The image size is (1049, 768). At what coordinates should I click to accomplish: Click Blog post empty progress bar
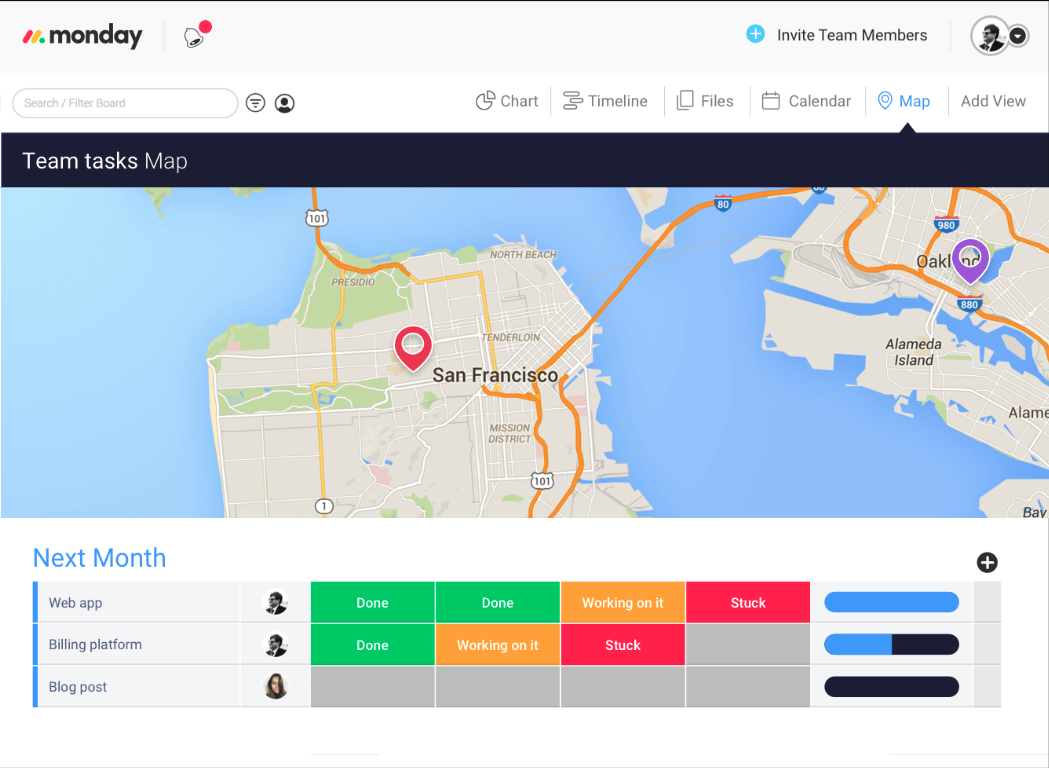tap(891, 686)
